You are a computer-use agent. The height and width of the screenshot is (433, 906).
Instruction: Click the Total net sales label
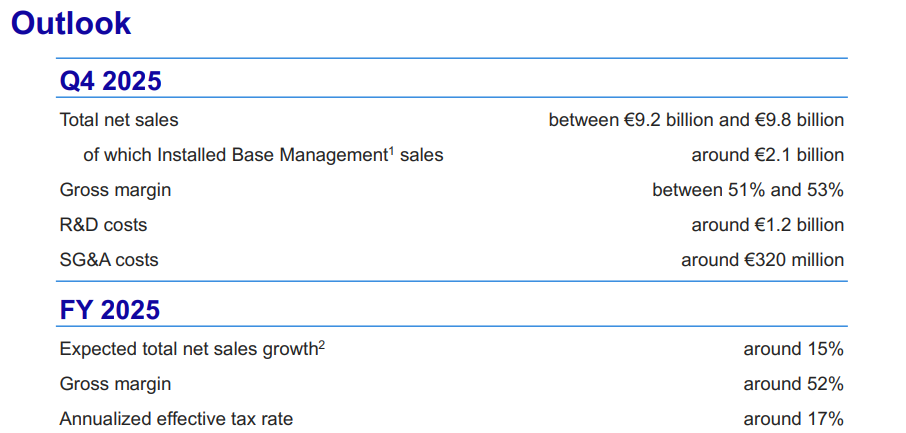click(x=119, y=120)
